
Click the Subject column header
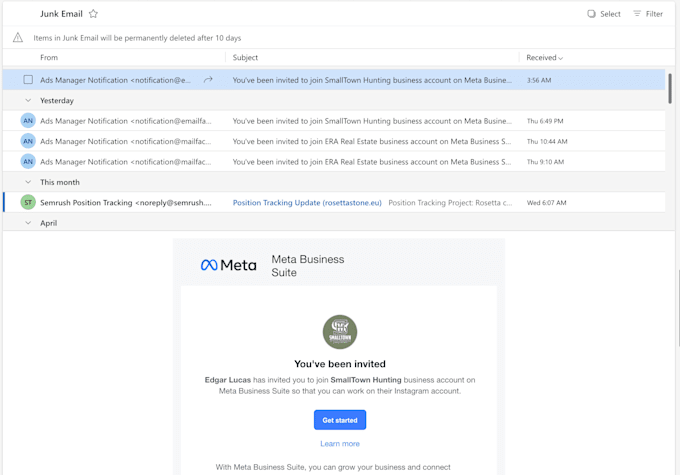[x=245, y=58]
